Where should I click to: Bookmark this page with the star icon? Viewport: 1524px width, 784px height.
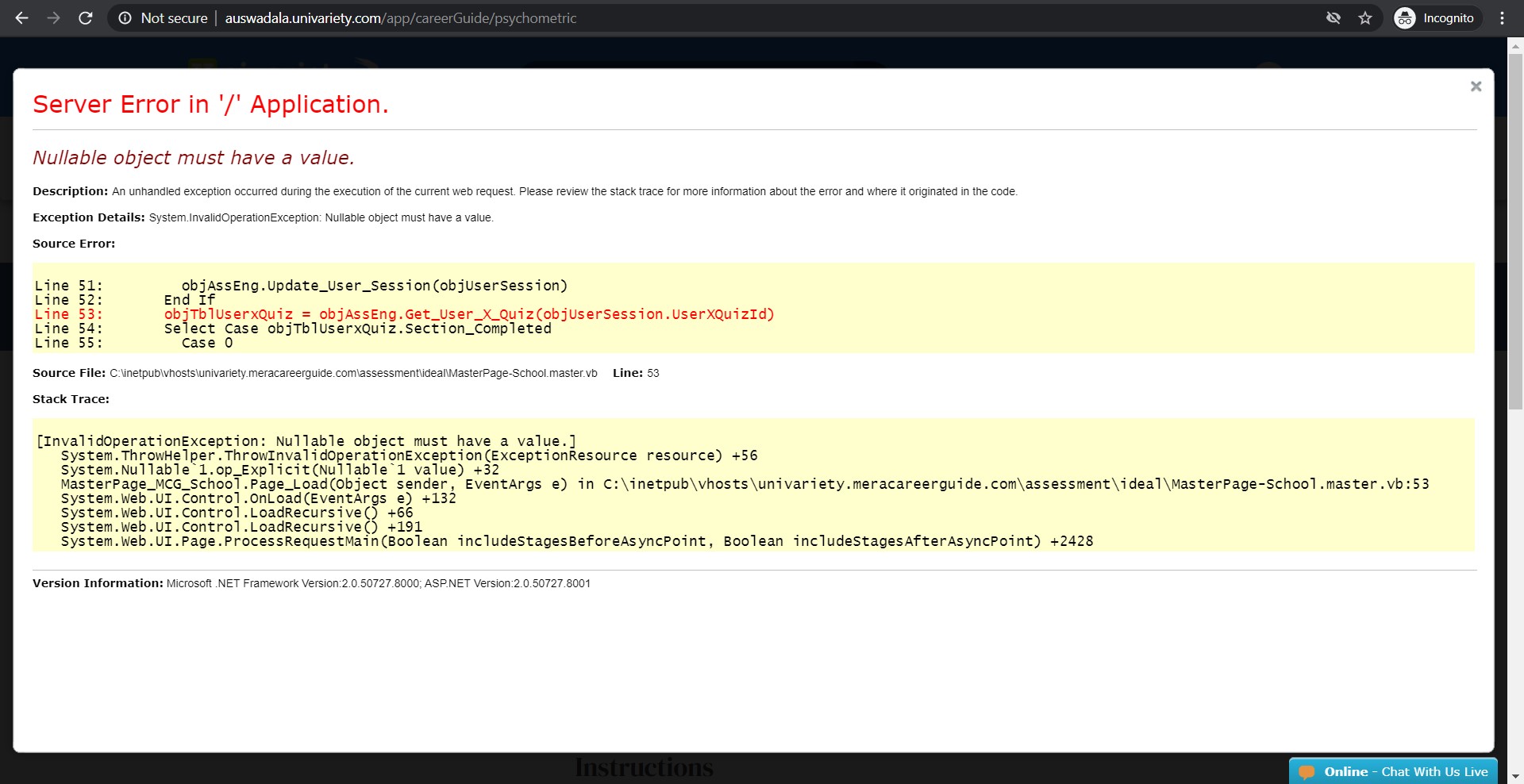coord(1365,17)
